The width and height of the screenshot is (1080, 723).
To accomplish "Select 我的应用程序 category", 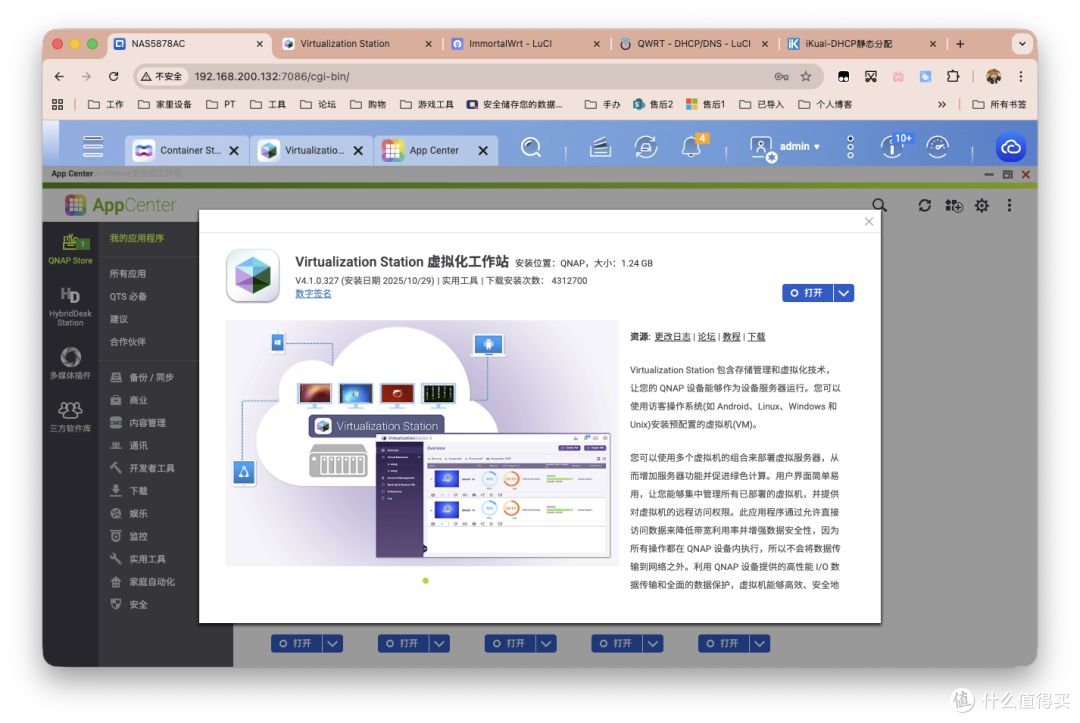I will pyautogui.click(x=137, y=238).
